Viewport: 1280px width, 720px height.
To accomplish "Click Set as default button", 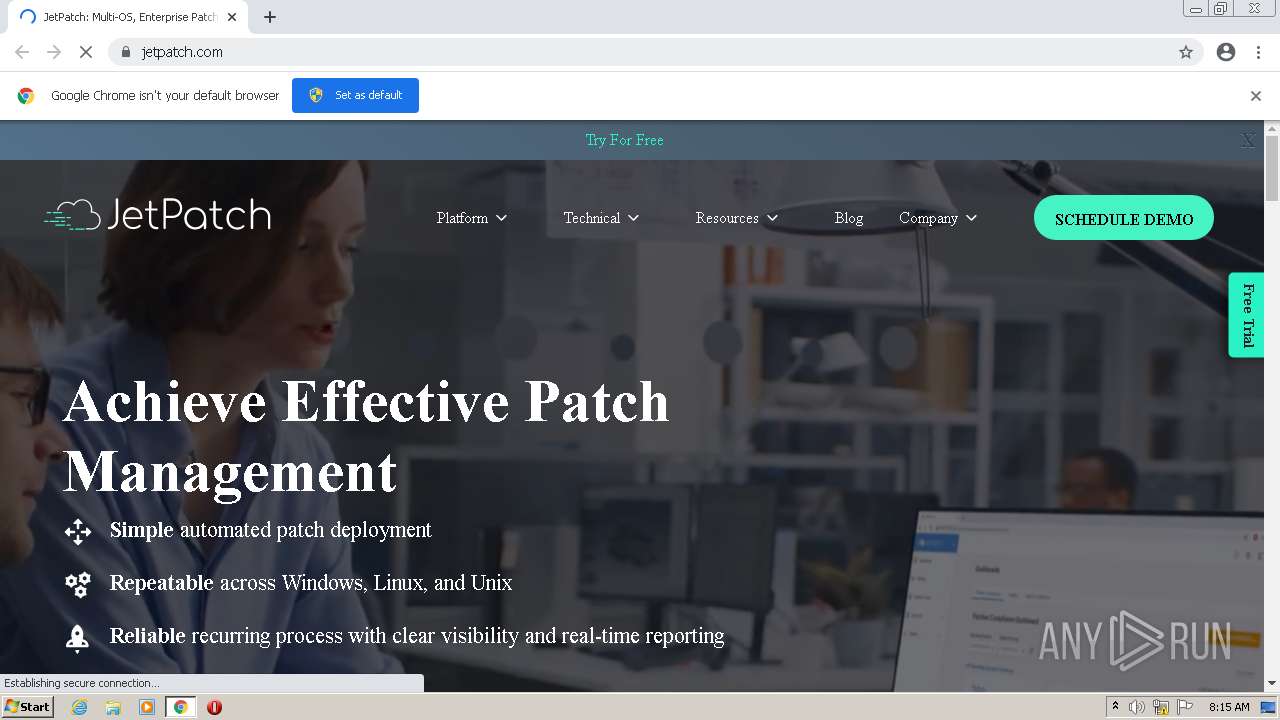I will [x=355, y=95].
